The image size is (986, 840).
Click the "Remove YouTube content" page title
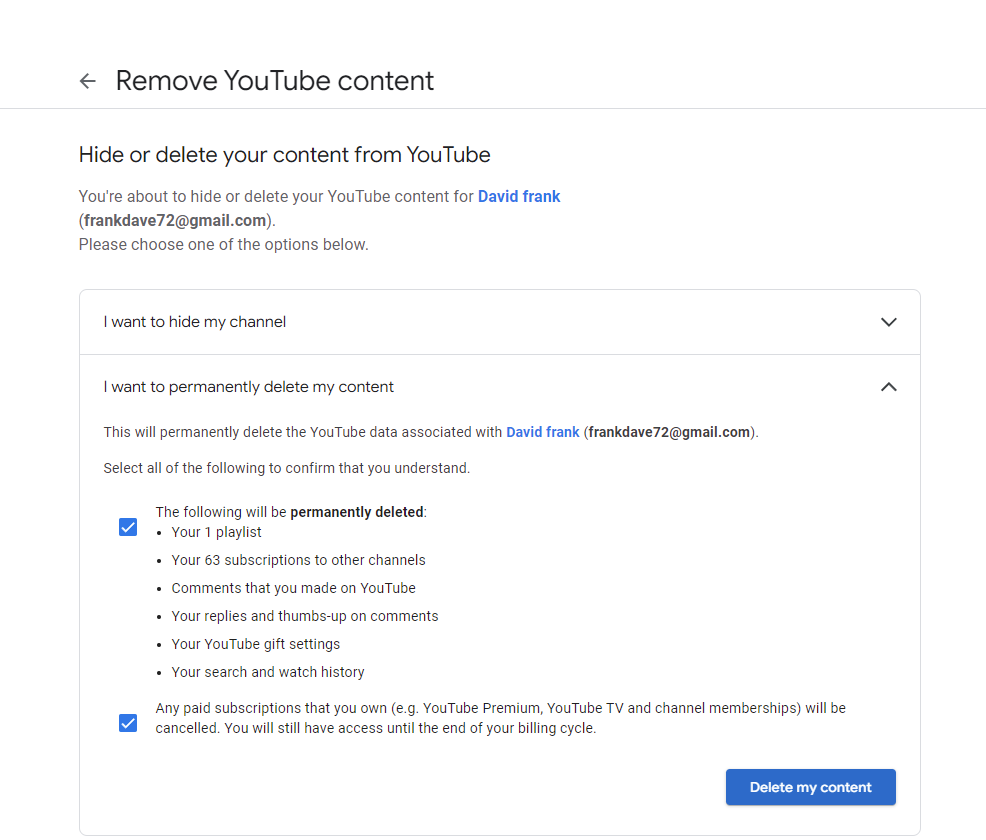click(x=275, y=81)
